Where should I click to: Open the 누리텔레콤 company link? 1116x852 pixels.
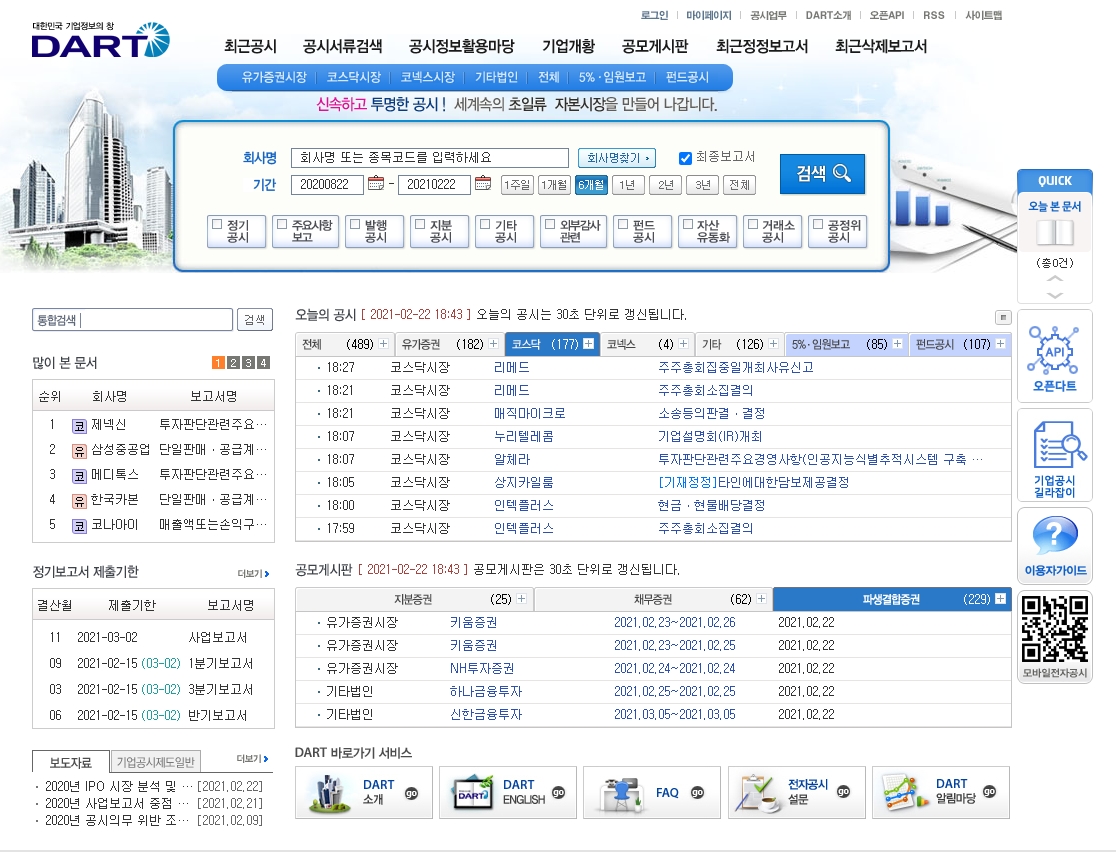pos(524,436)
